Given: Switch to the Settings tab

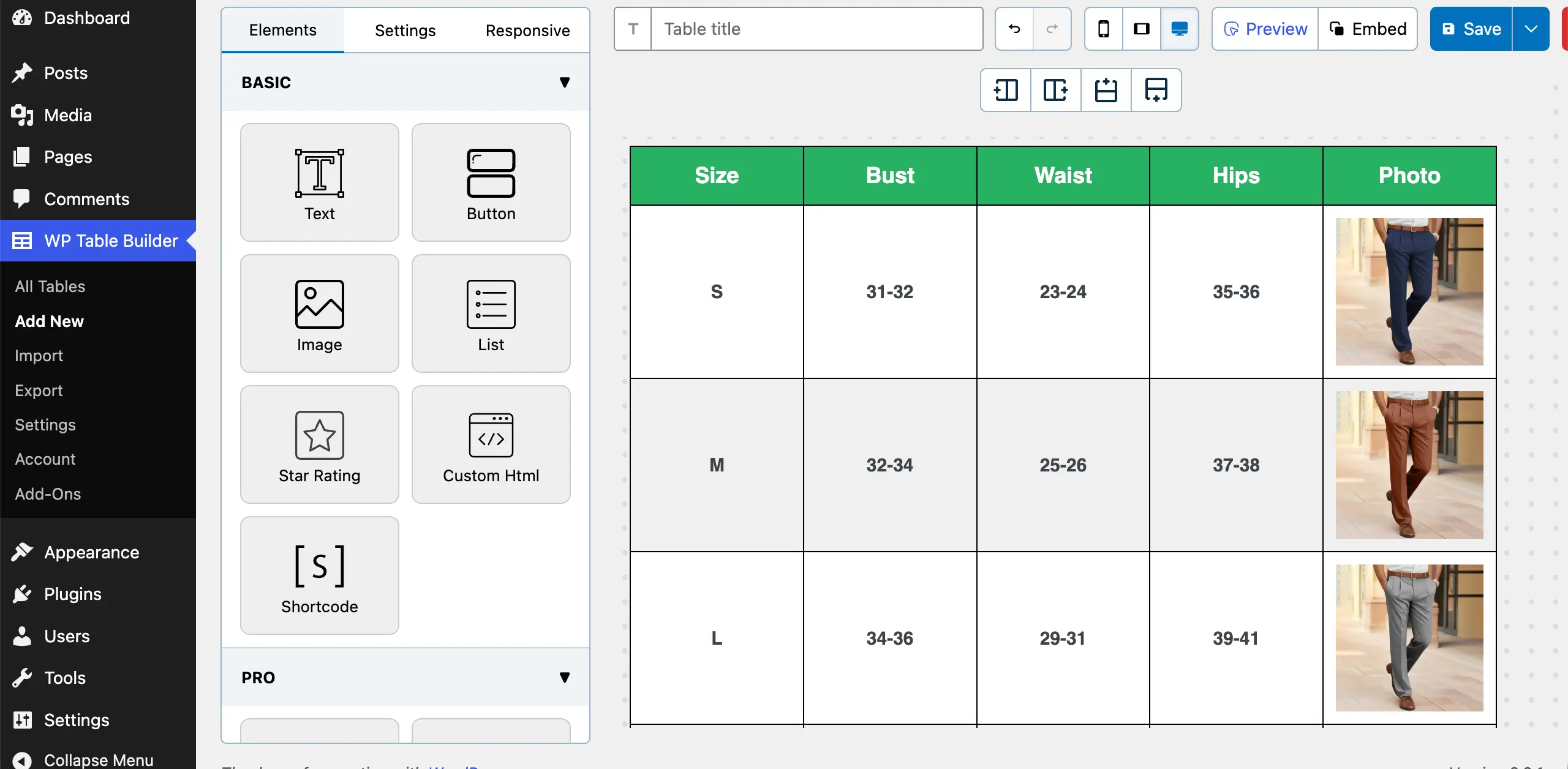Looking at the screenshot, I should 404,30.
